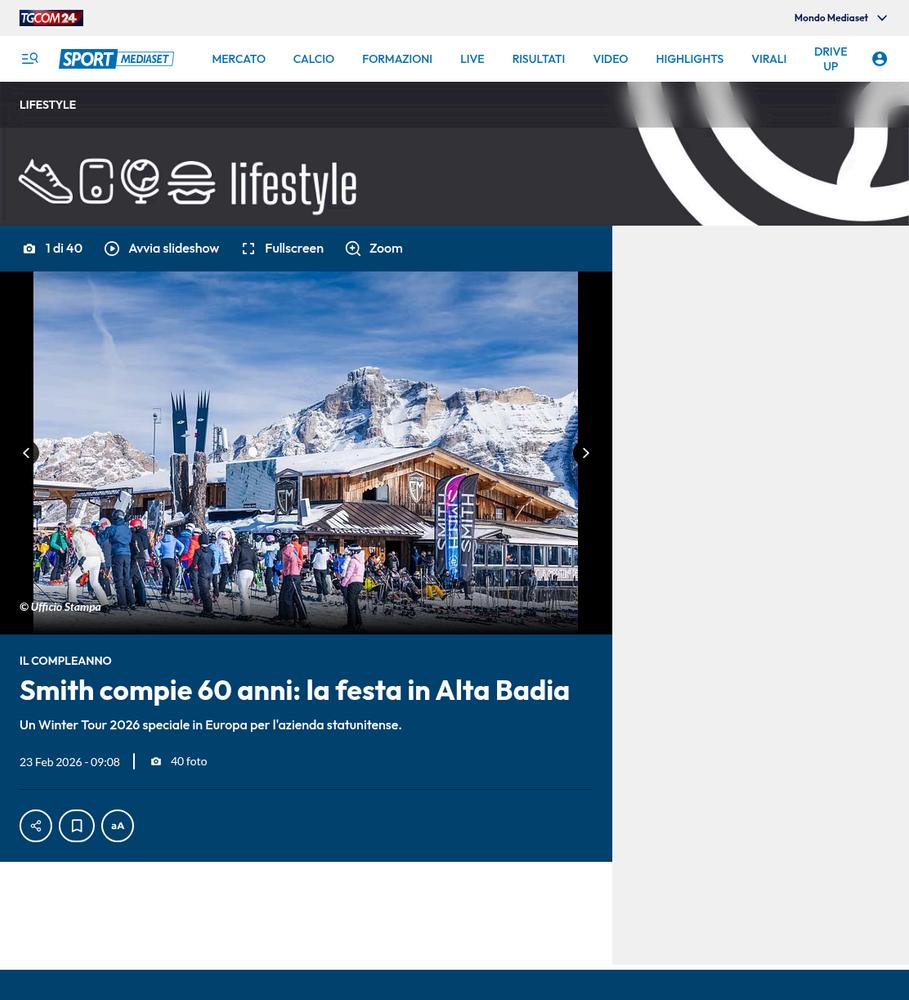This screenshot has height=1000, width=909.
Task: Click the smartphone lifestyle icon
Action: pyautogui.click(x=96, y=182)
